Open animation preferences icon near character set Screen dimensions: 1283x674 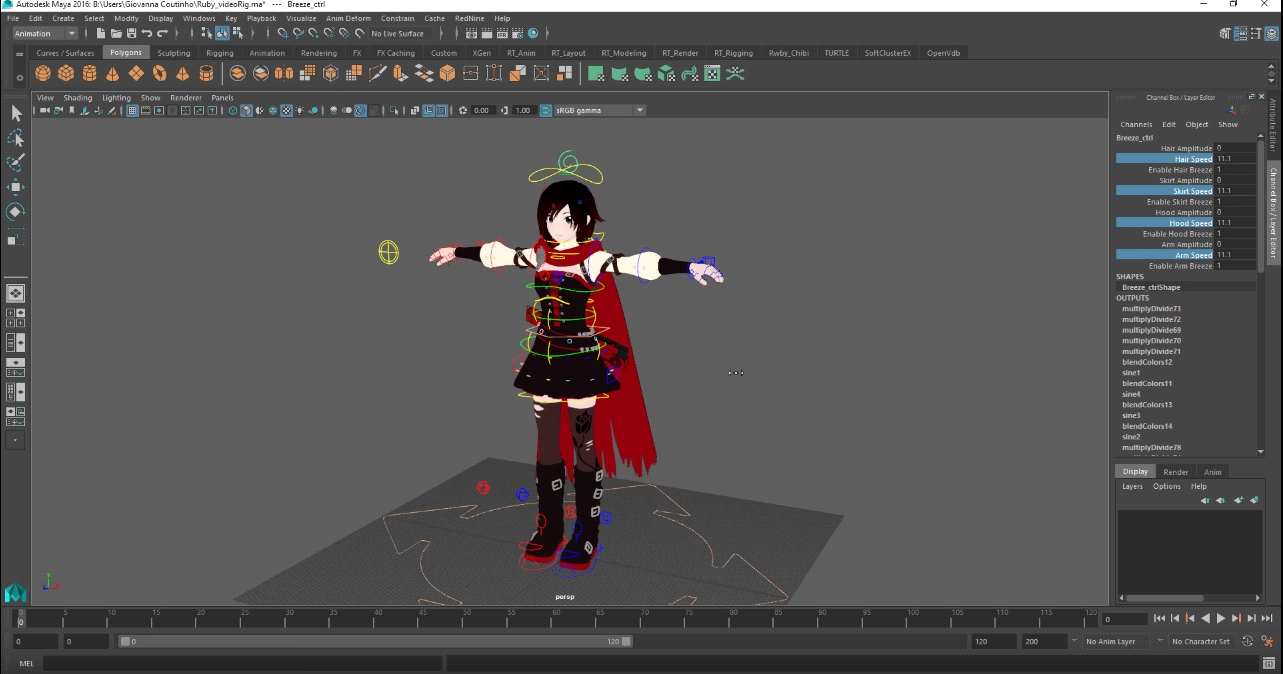pyautogui.click(x=1269, y=641)
